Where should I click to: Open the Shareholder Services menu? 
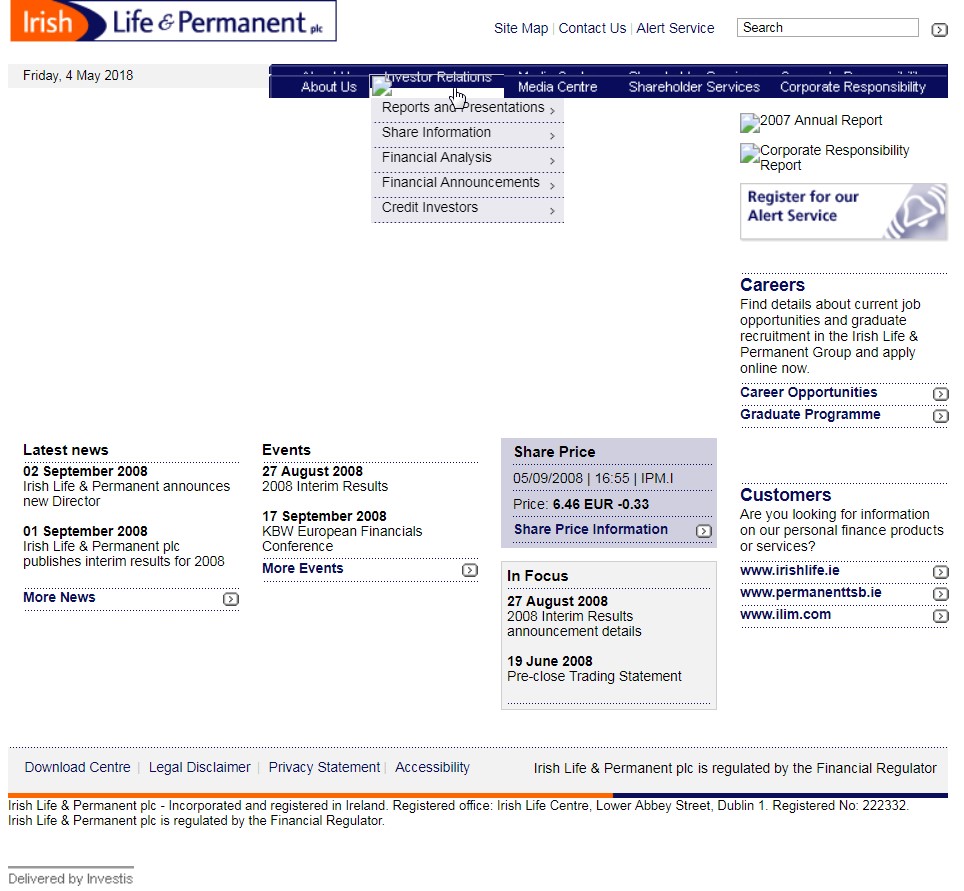point(693,87)
